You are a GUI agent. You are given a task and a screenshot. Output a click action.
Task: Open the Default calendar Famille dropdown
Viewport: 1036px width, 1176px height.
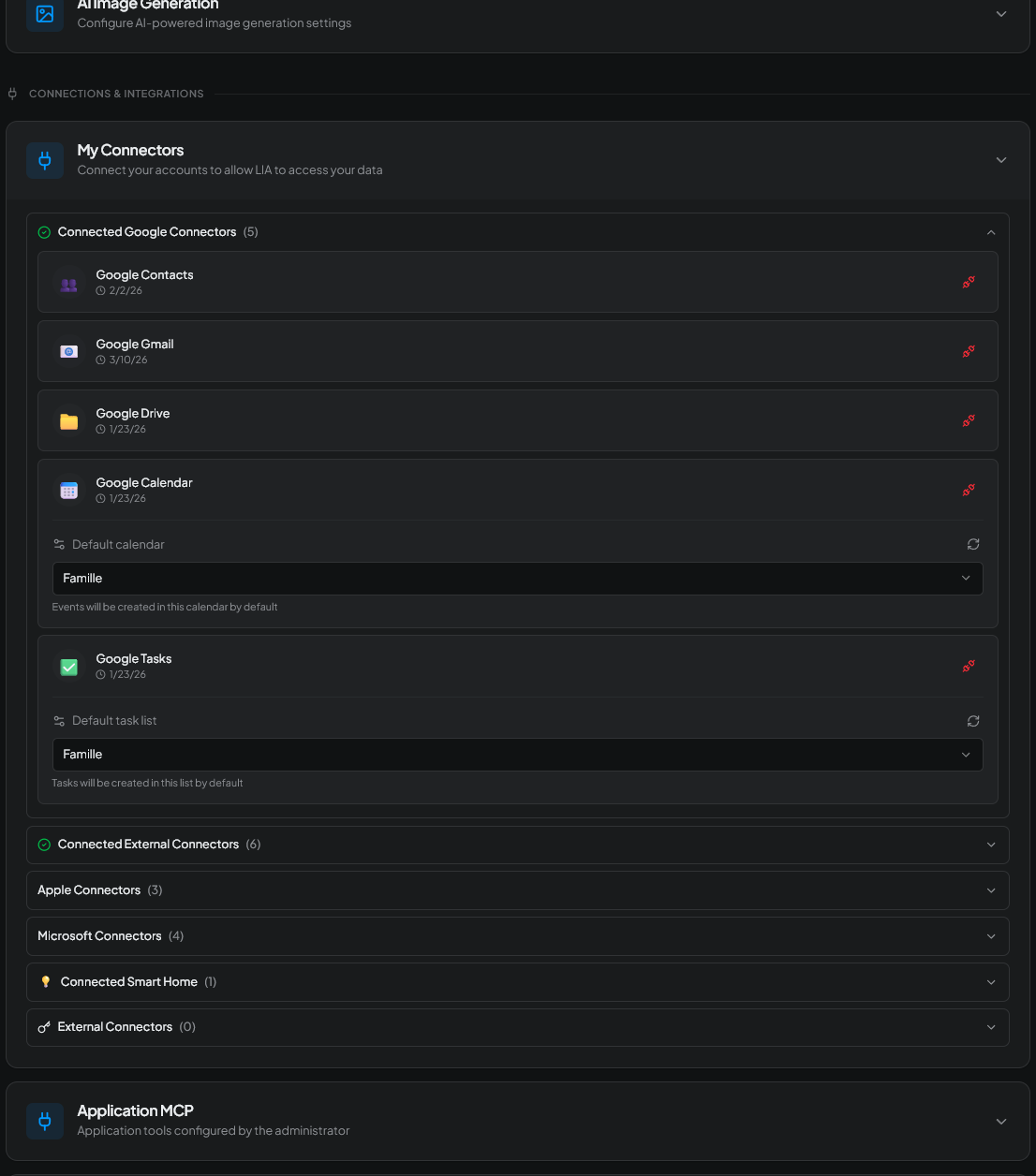(517, 579)
